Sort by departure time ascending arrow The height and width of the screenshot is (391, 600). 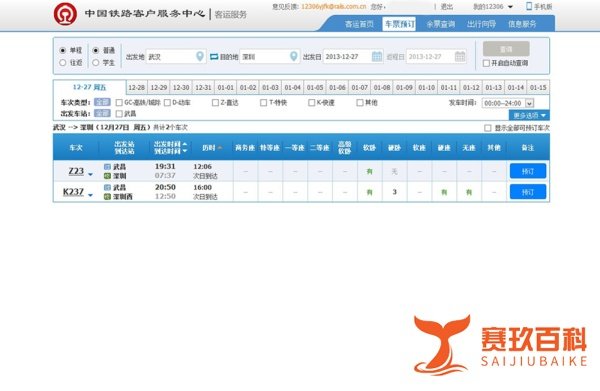185,144
